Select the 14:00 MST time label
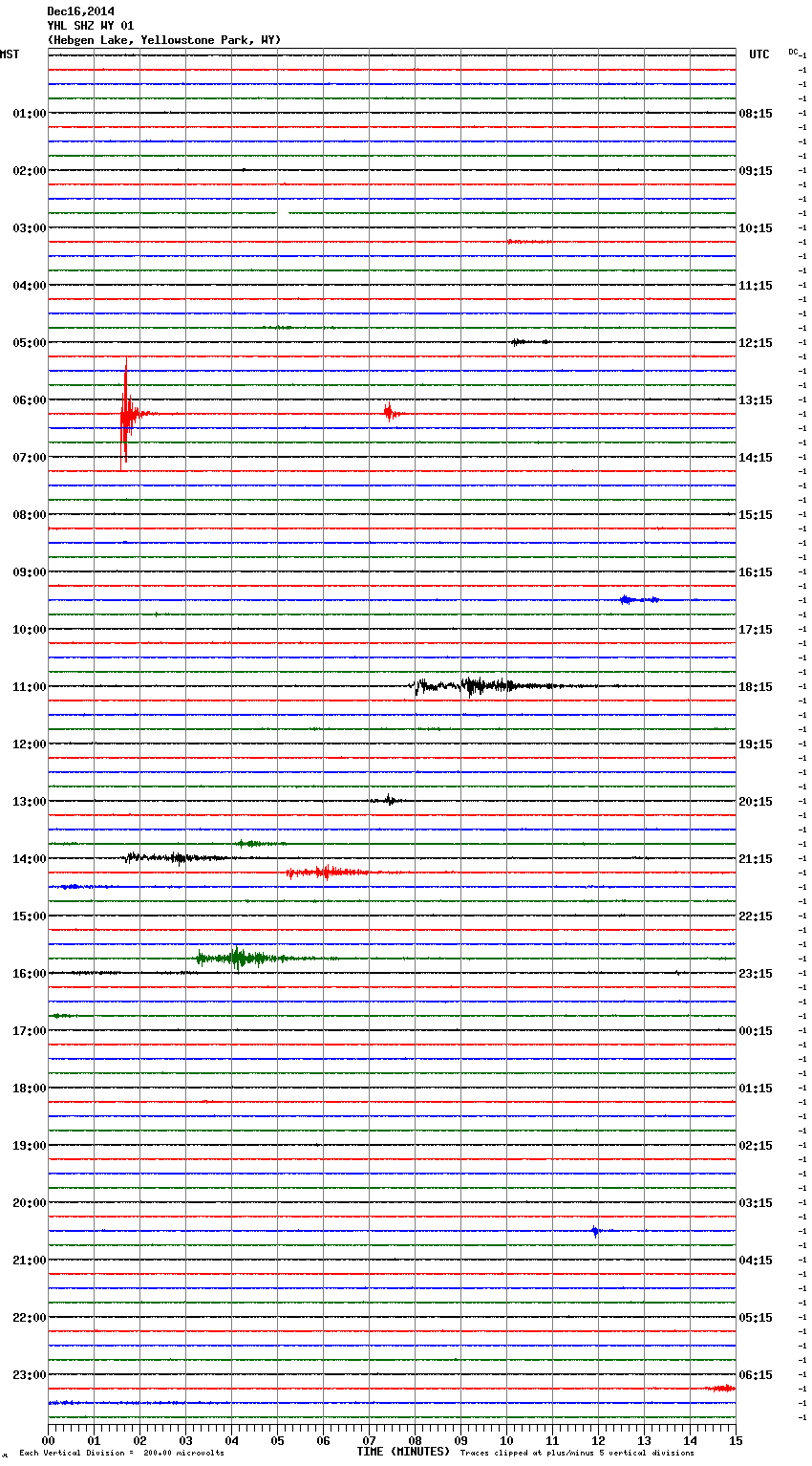This screenshot has width=812, height=1466. [x=30, y=859]
